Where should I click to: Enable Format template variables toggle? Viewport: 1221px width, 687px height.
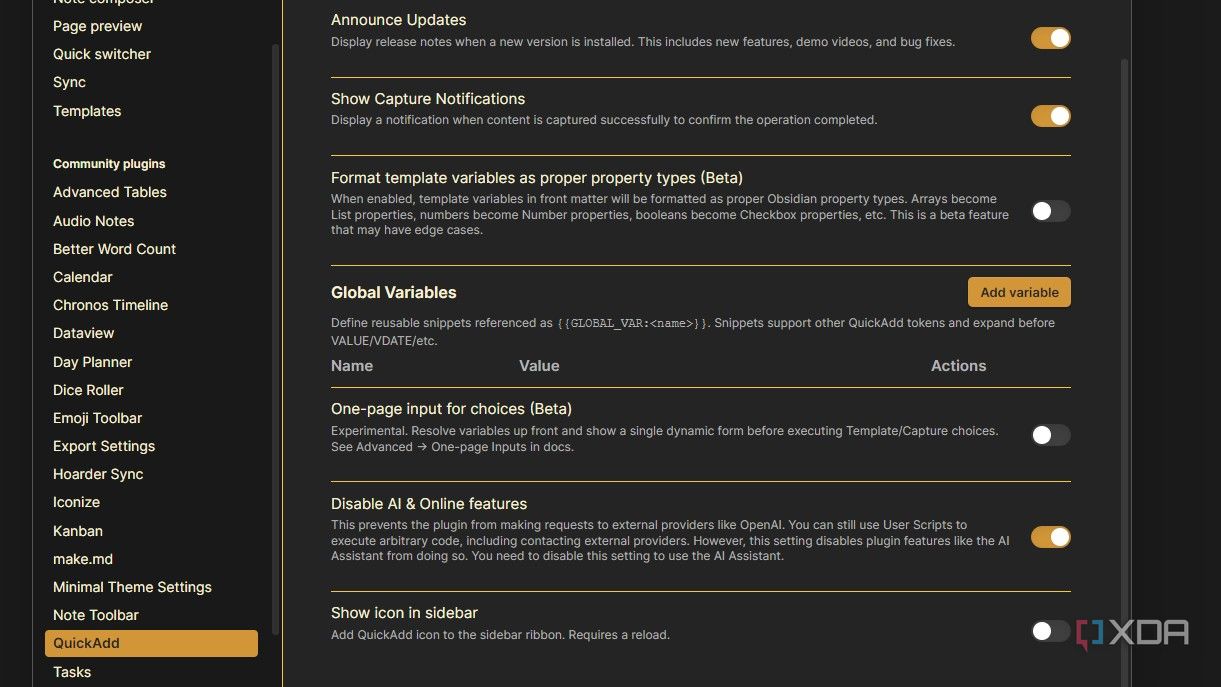[1050, 211]
